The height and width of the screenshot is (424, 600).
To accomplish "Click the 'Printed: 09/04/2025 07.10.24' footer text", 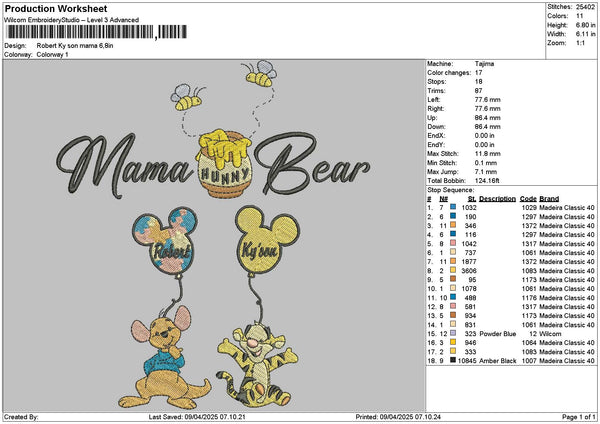I will click(x=398, y=417).
